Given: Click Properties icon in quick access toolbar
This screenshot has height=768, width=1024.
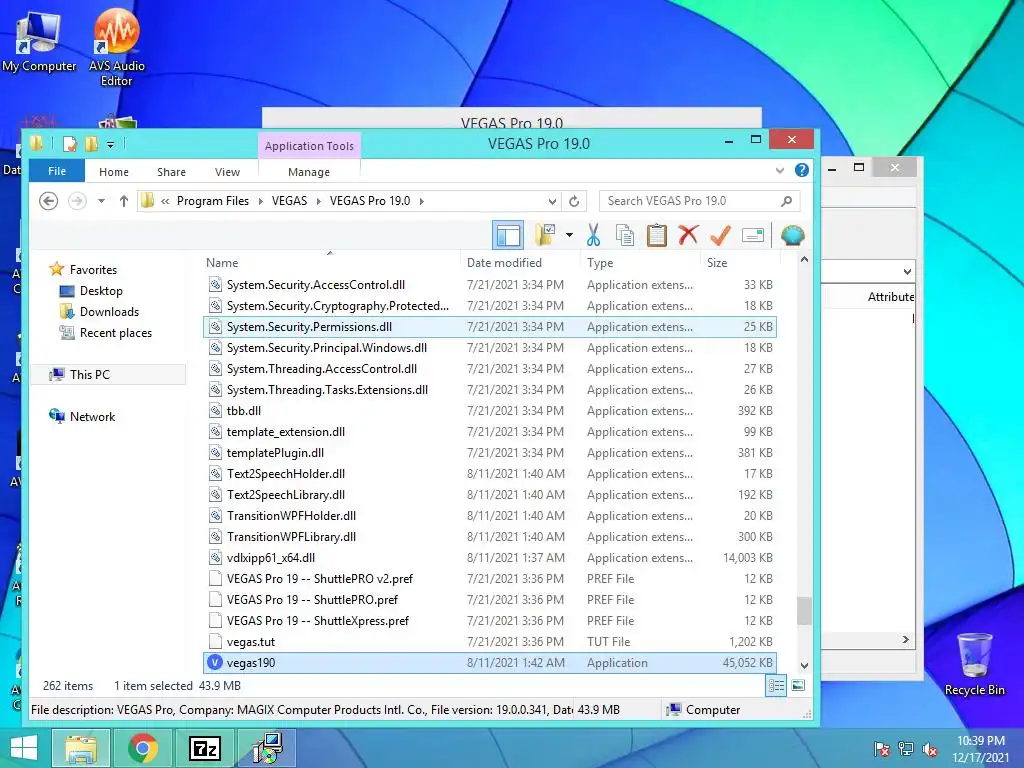Looking at the screenshot, I should click(69, 144).
